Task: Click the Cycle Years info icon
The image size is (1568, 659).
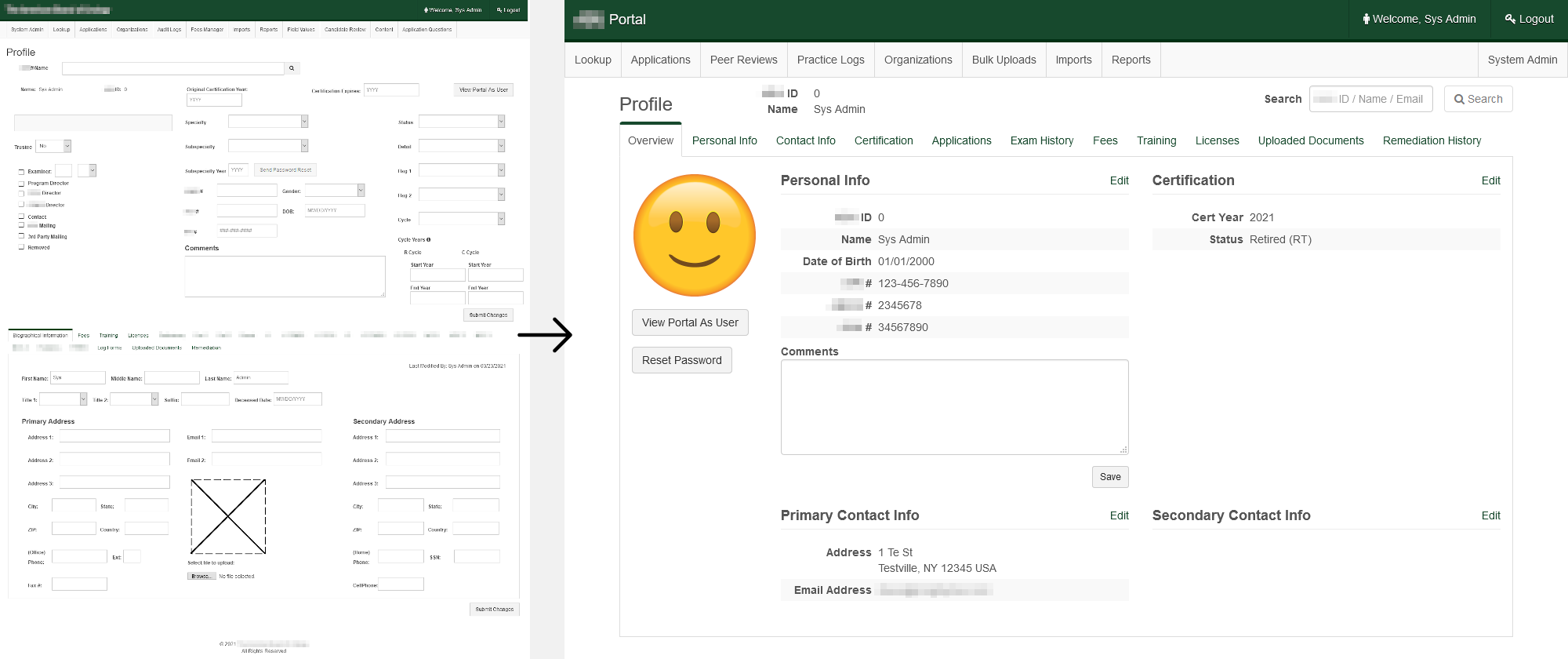Action: [429, 240]
